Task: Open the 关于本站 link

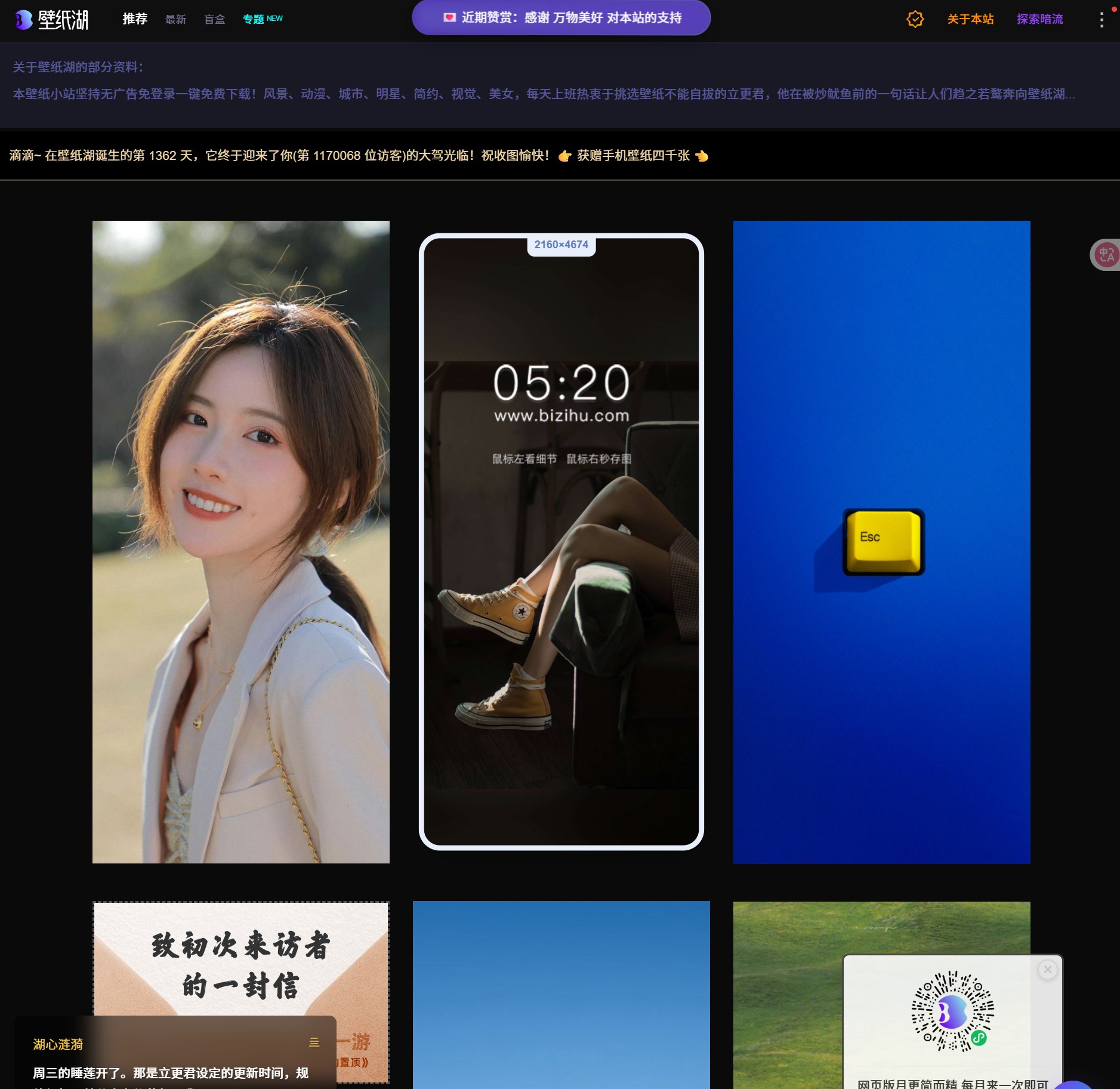Action: click(969, 20)
